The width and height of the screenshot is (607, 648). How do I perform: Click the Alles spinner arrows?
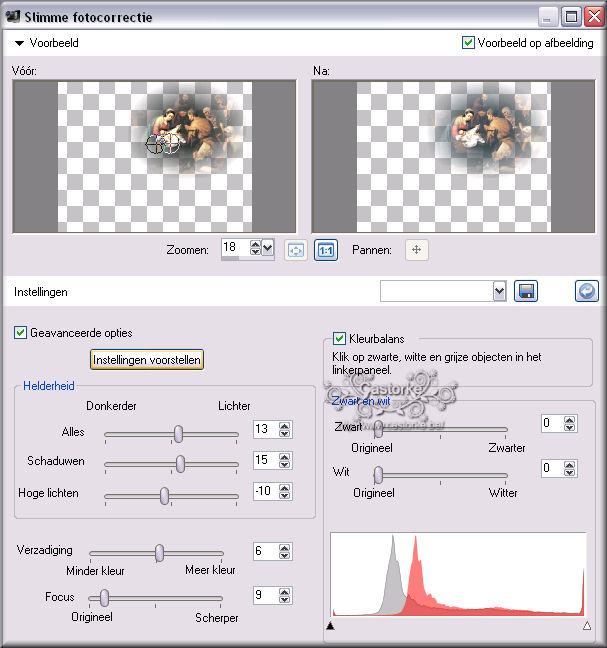284,429
